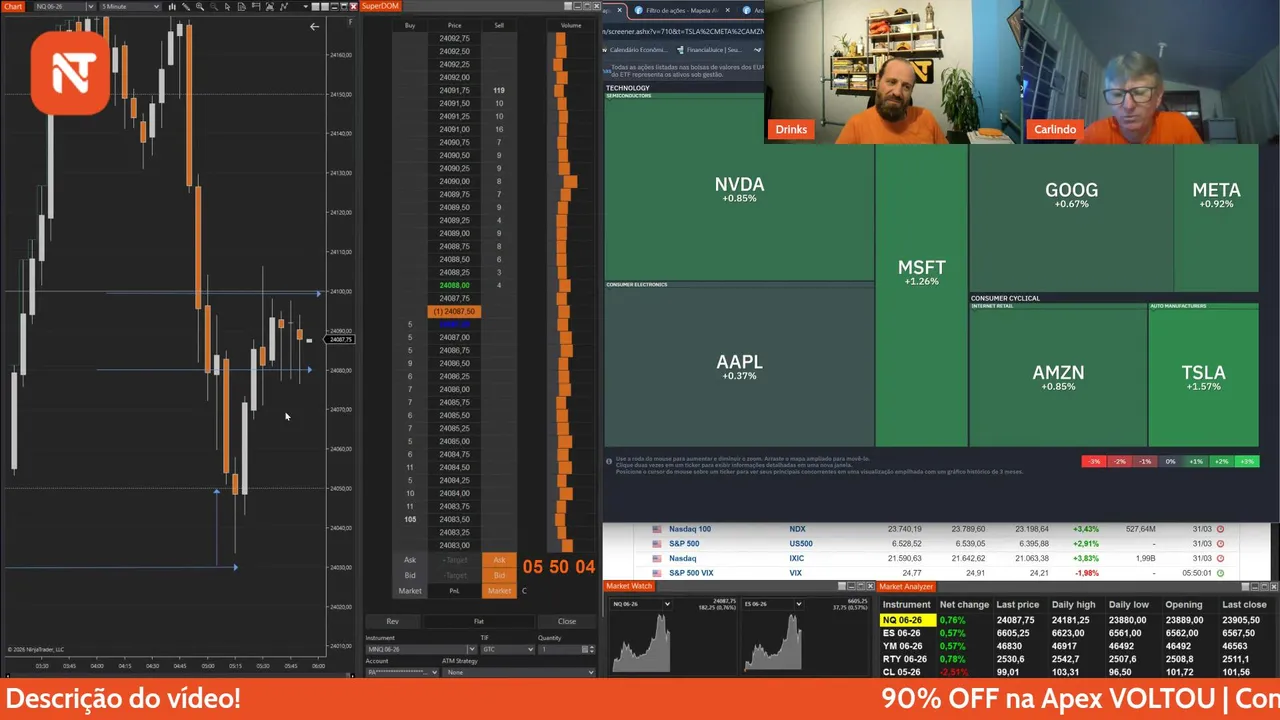Open the chart bar type icon

172,7
